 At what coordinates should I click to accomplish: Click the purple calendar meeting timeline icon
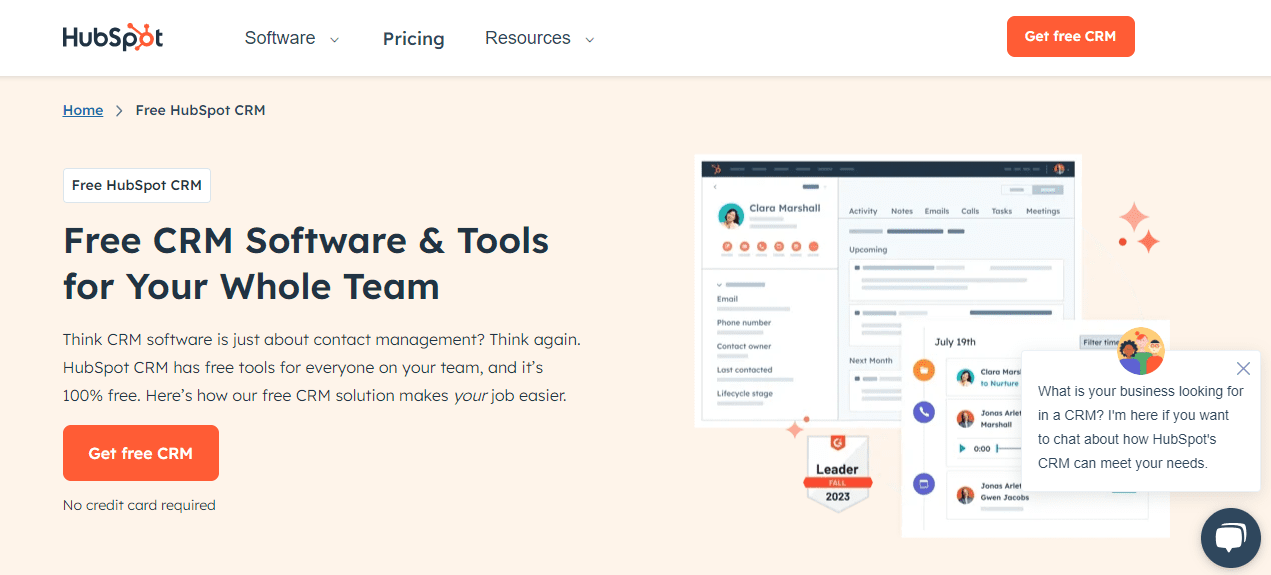click(x=924, y=484)
